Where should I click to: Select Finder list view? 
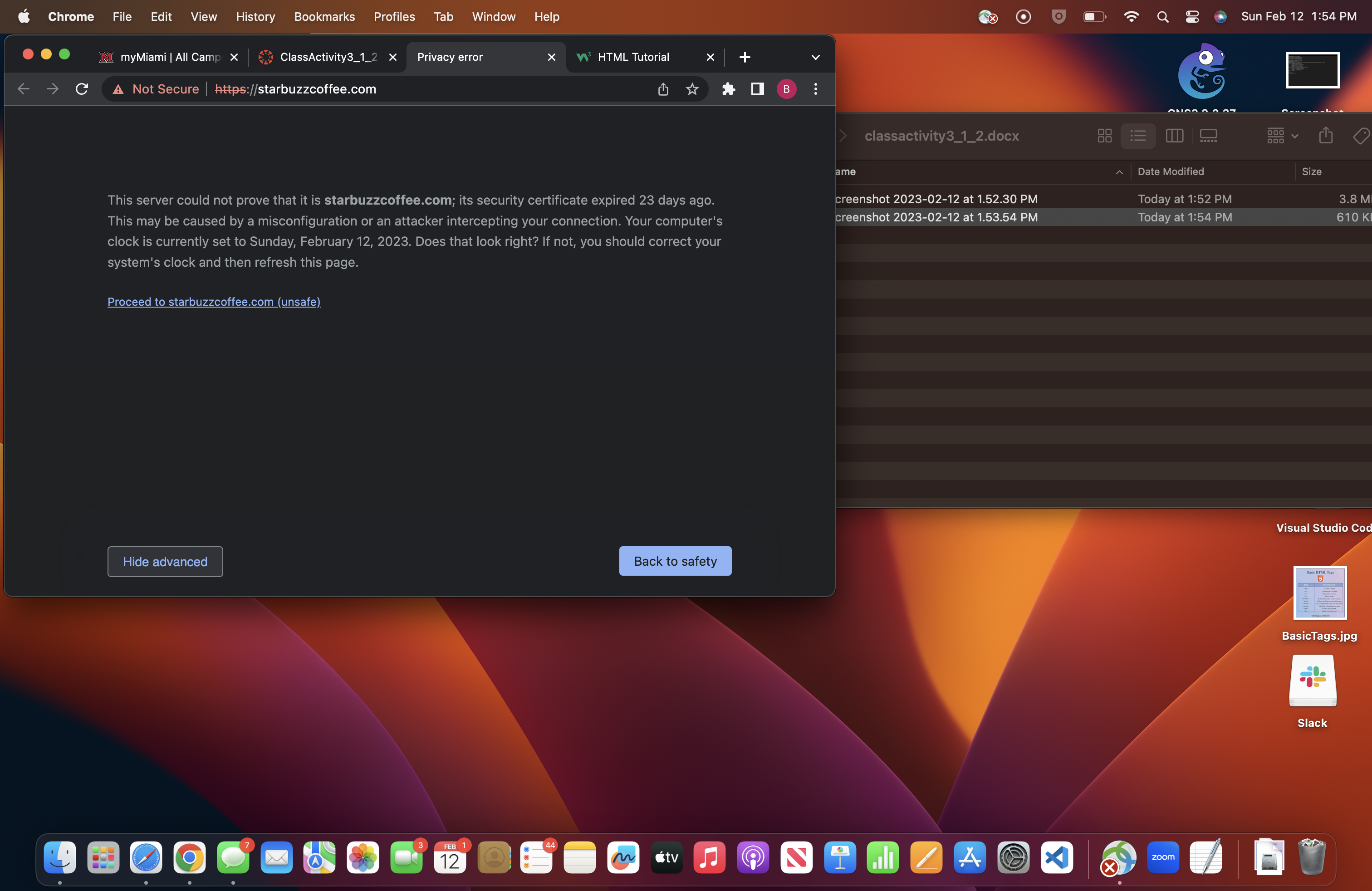pyautogui.click(x=1138, y=136)
